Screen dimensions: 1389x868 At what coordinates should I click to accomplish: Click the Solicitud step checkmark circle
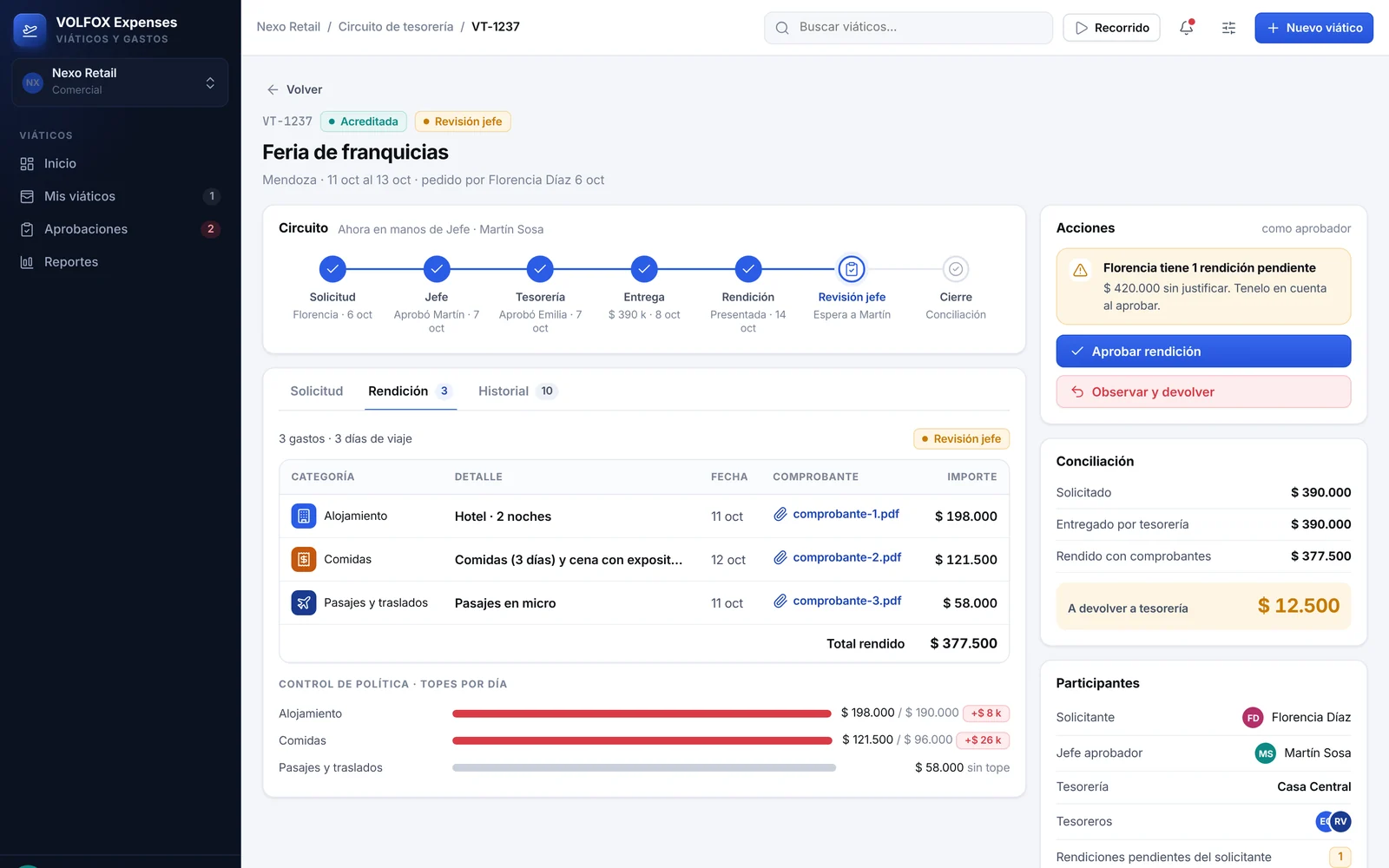click(332, 269)
